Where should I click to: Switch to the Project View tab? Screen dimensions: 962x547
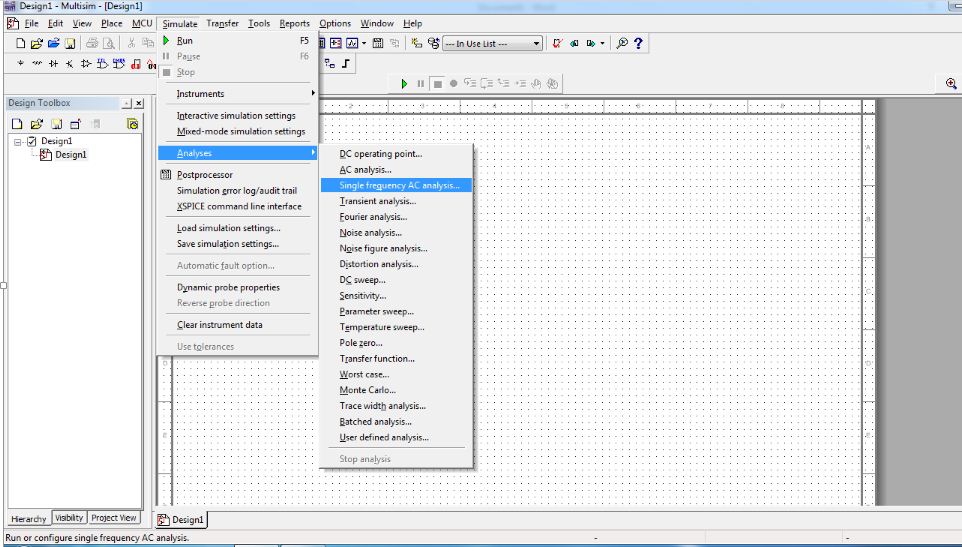[x=114, y=518]
